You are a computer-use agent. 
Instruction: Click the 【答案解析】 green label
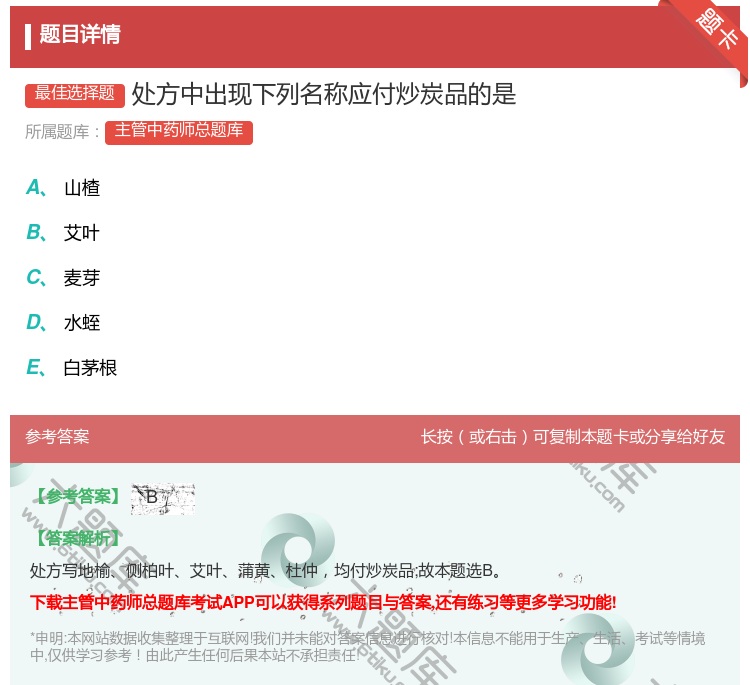tap(78, 539)
